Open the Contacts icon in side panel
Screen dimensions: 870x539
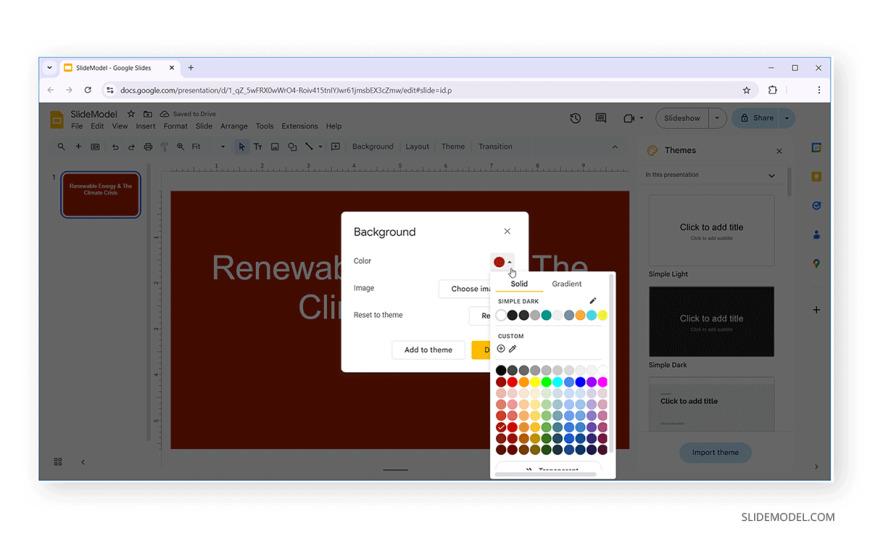[x=816, y=234]
